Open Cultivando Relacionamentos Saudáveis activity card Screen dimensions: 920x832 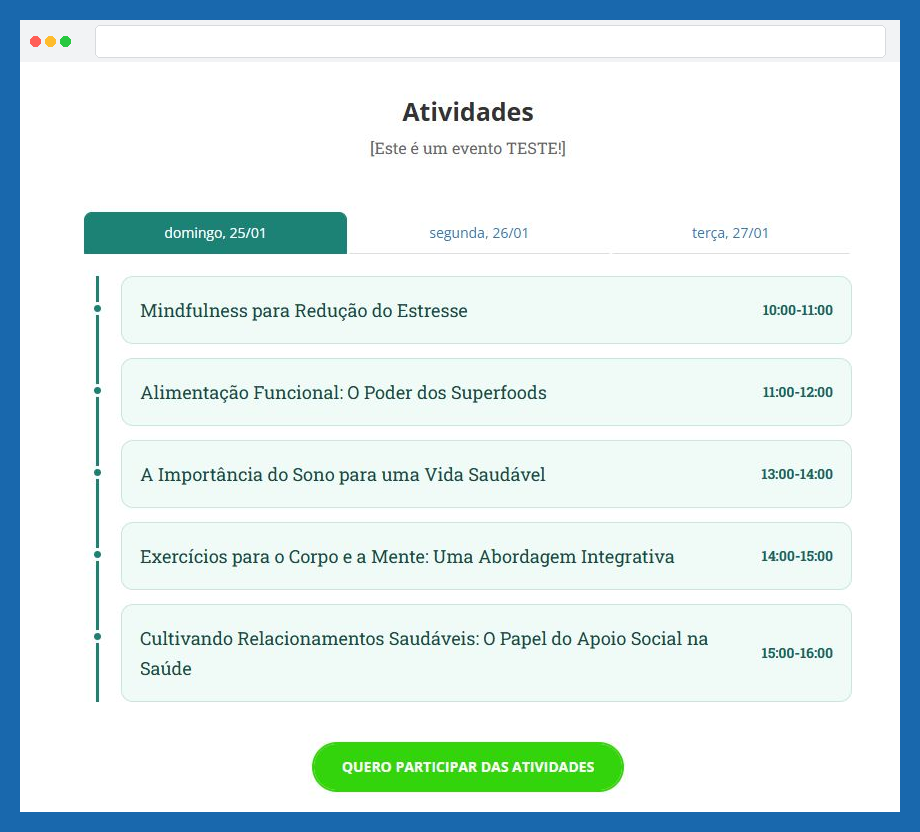click(486, 653)
